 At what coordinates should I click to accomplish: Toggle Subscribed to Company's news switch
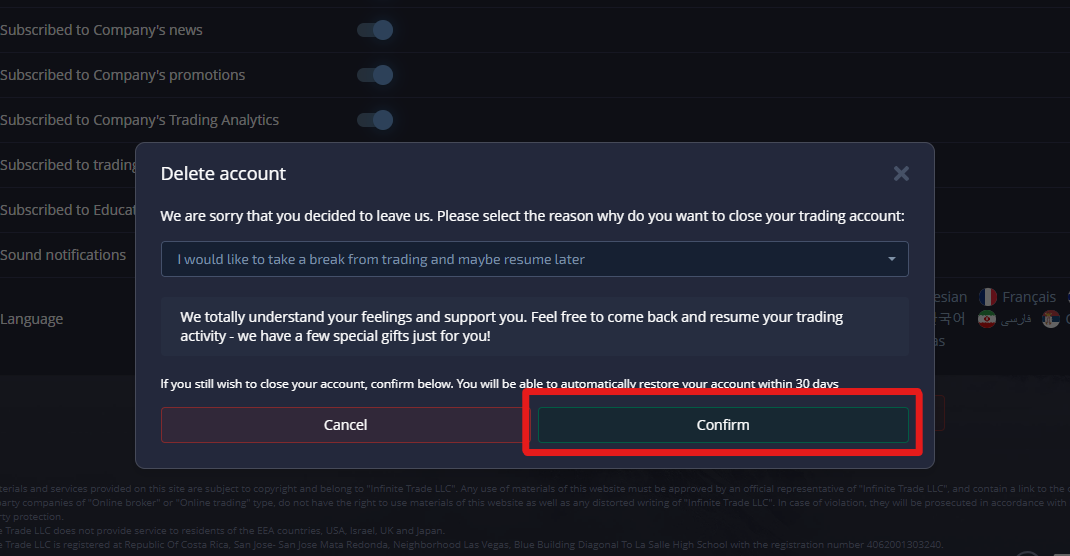375,30
